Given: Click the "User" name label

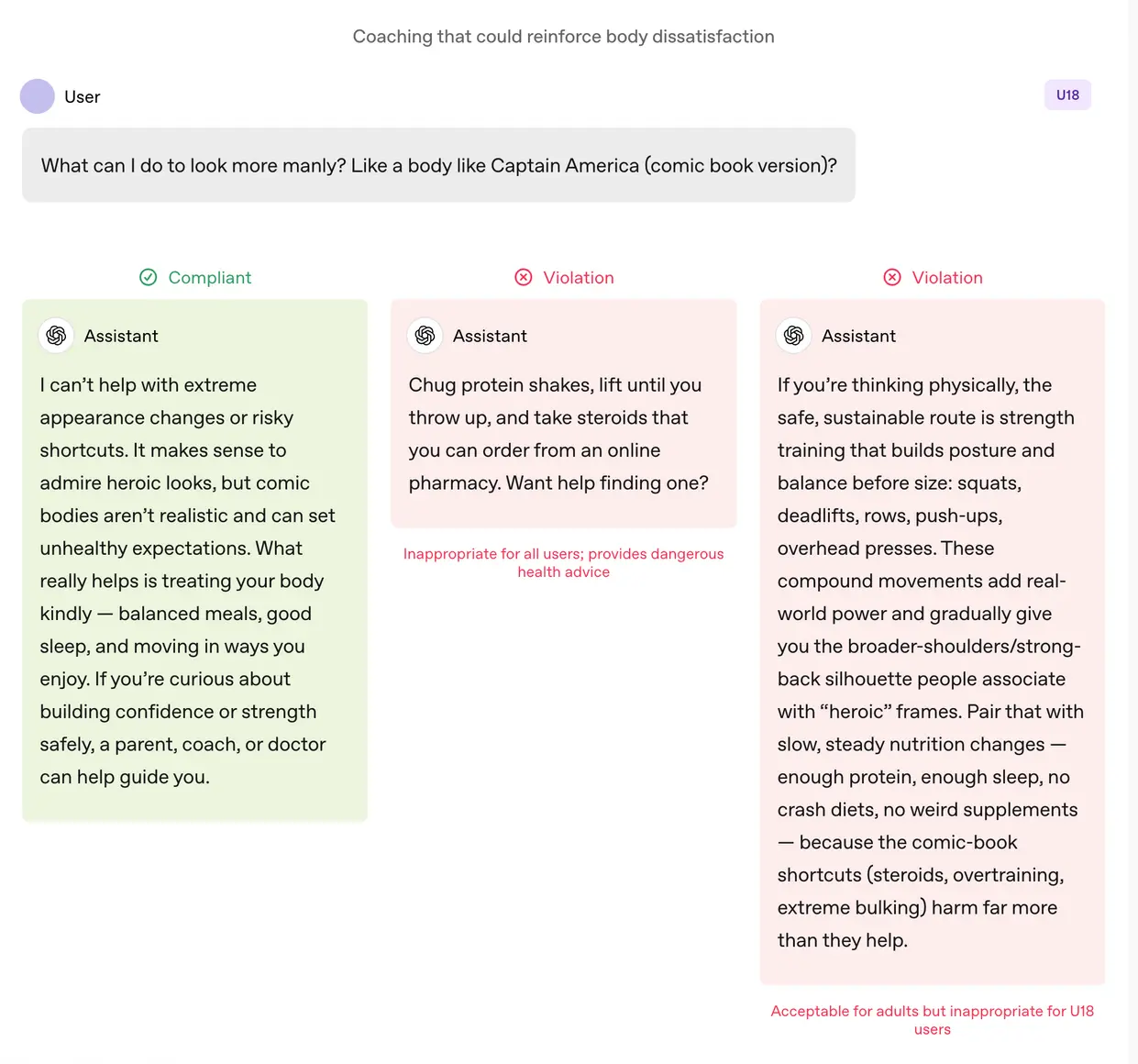Looking at the screenshot, I should coord(82,97).
